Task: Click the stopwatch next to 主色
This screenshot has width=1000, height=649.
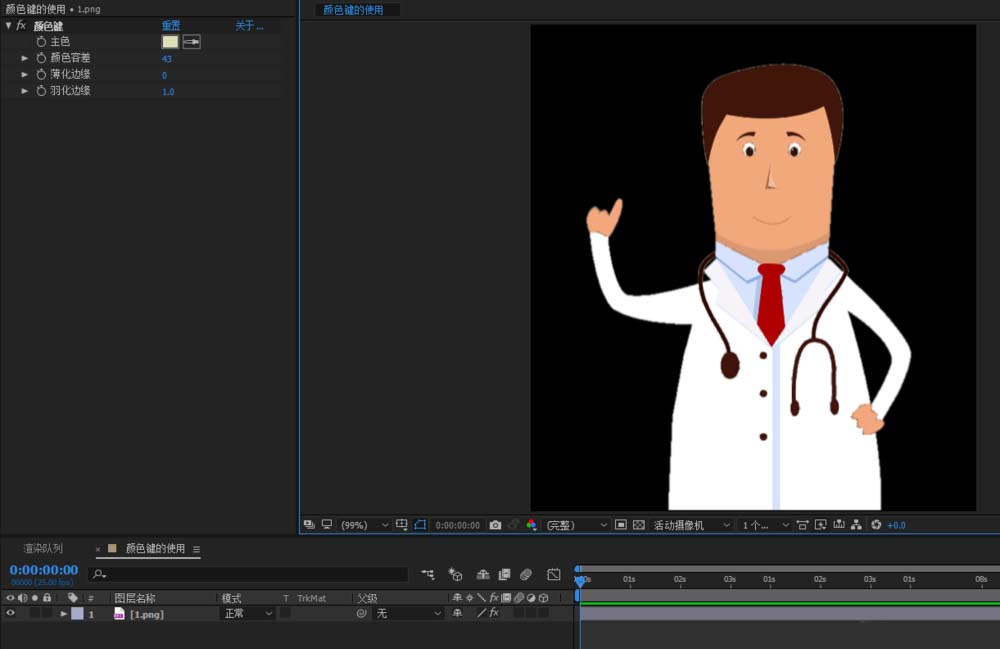Action: [41, 42]
